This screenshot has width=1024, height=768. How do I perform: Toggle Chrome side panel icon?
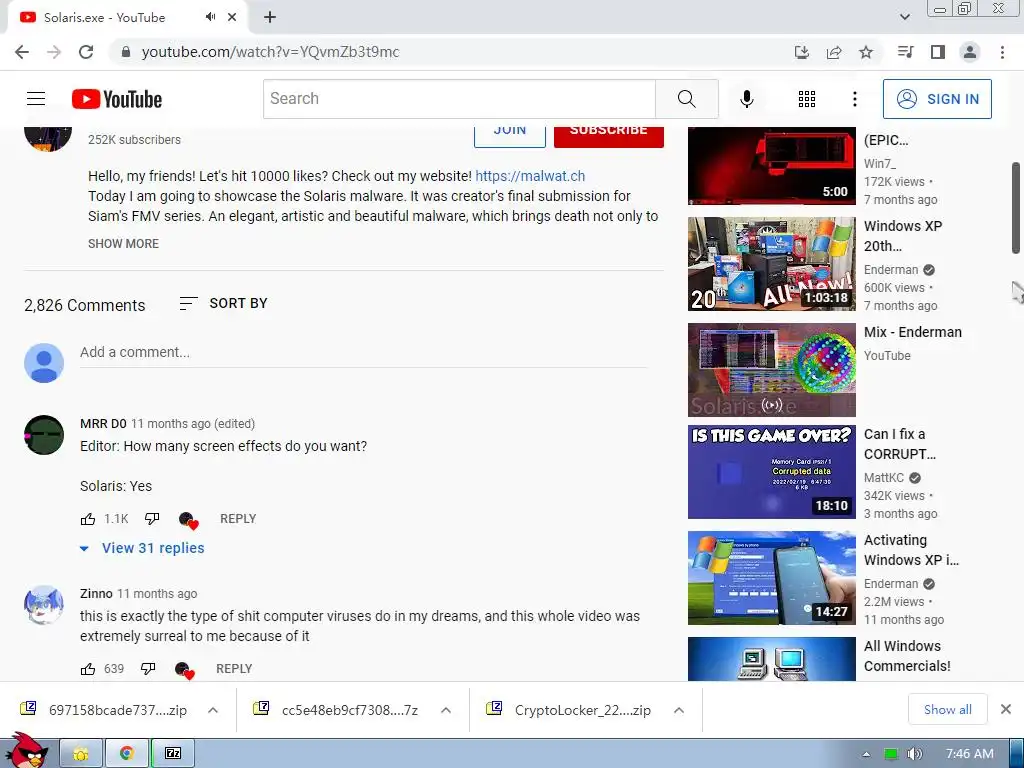click(938, 52)
